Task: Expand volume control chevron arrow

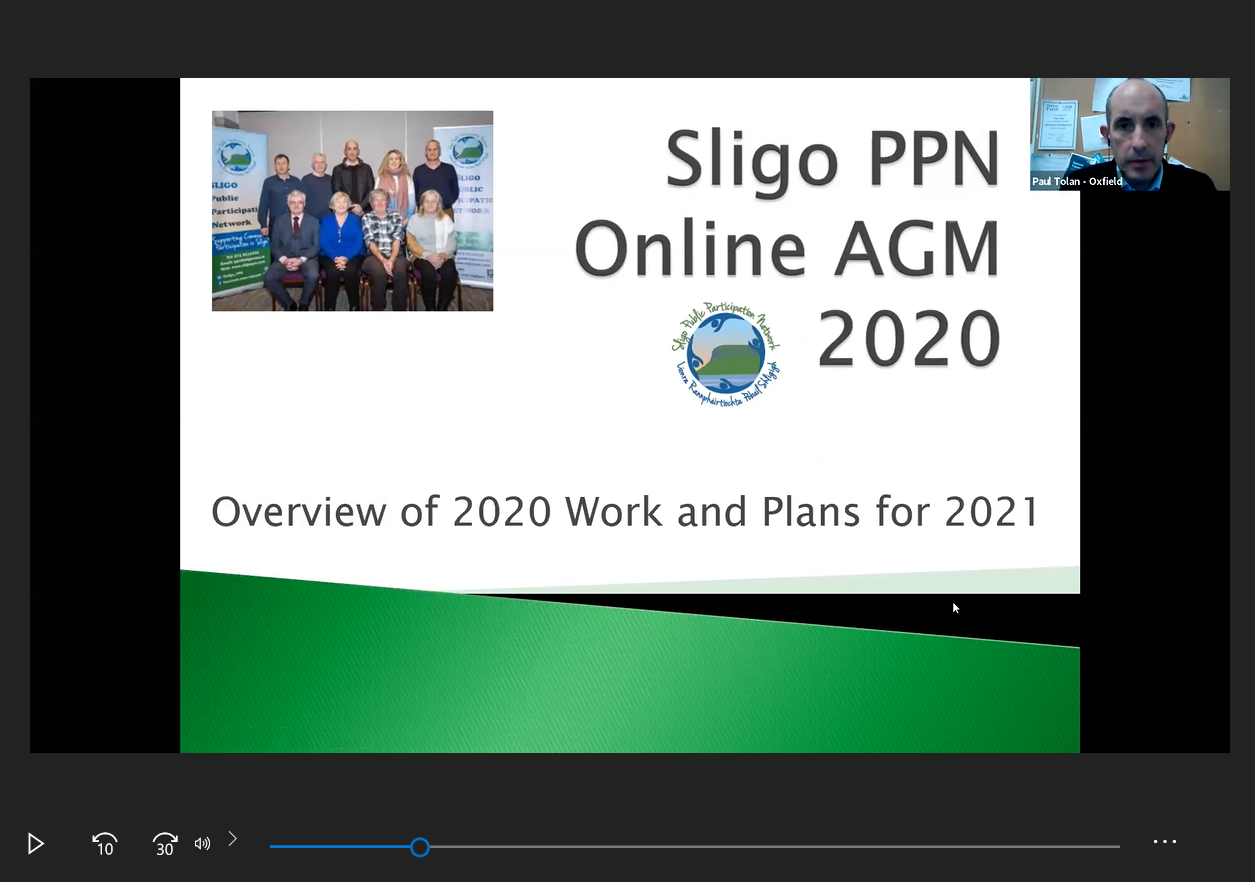Action: coord(233,839)
